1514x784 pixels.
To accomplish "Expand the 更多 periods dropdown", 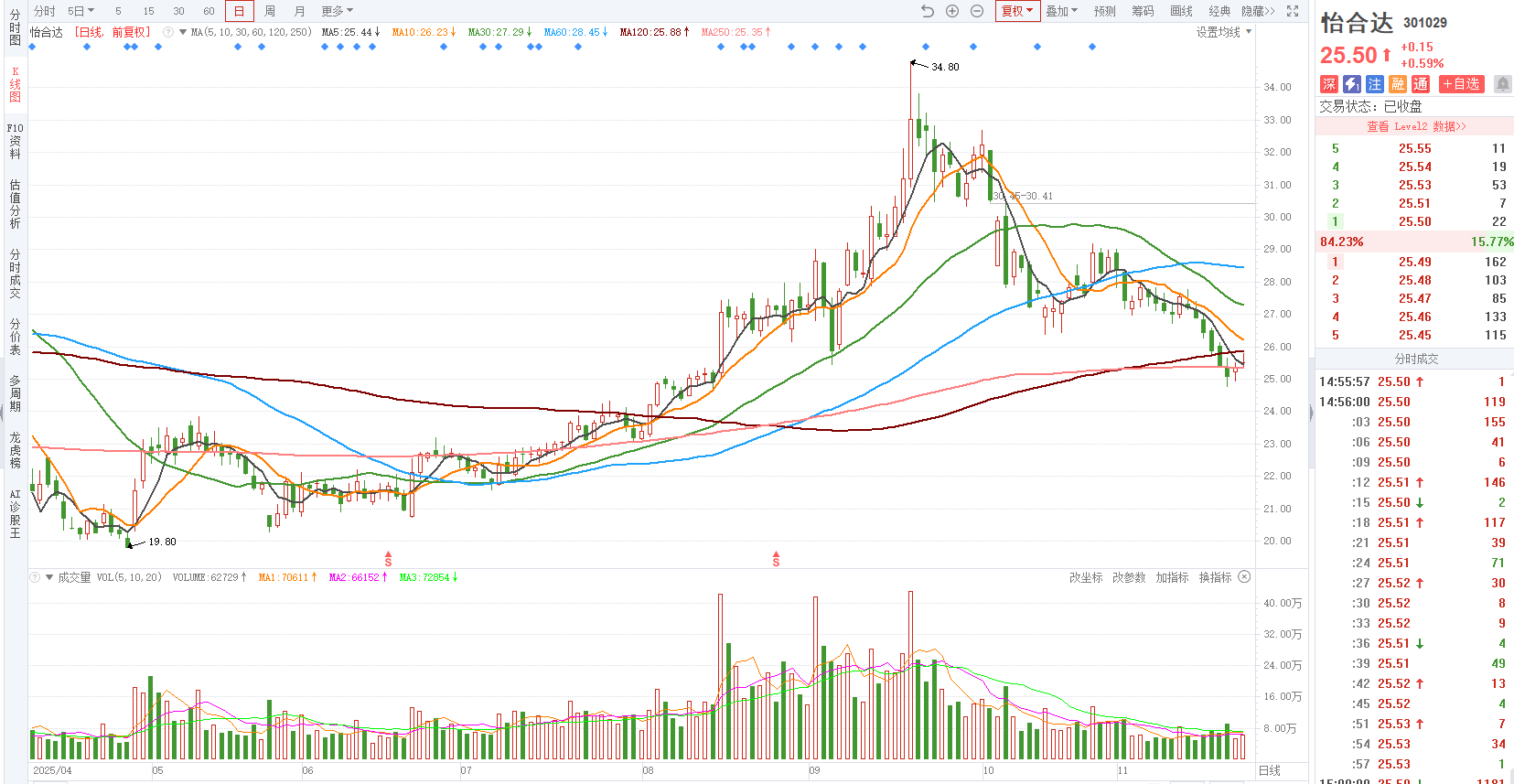I will [337, 11].
